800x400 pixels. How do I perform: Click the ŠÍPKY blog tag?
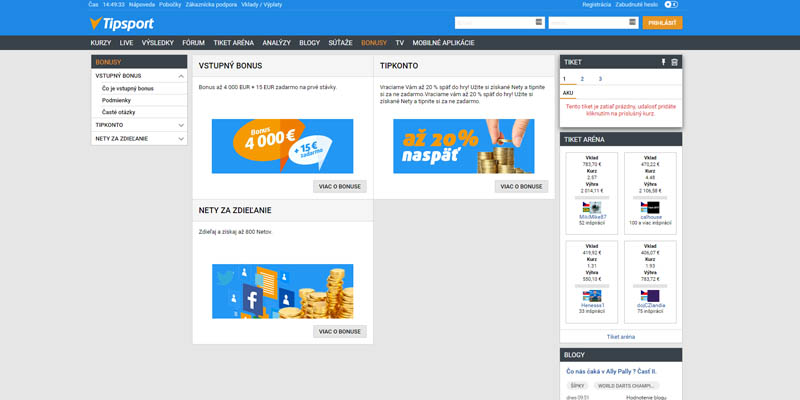(x=578, y=386)
